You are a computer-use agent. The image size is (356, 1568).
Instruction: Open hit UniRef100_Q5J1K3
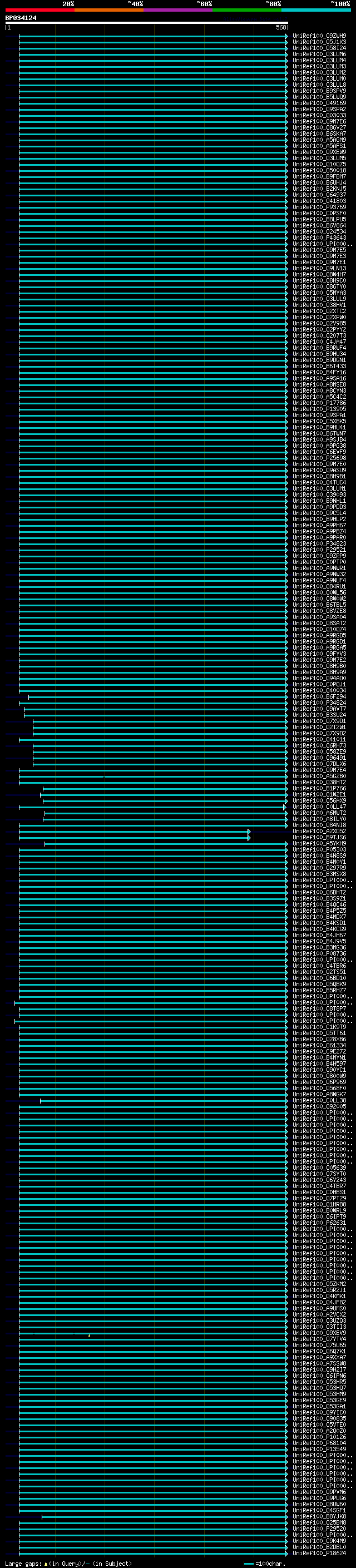tap(319, 42)
